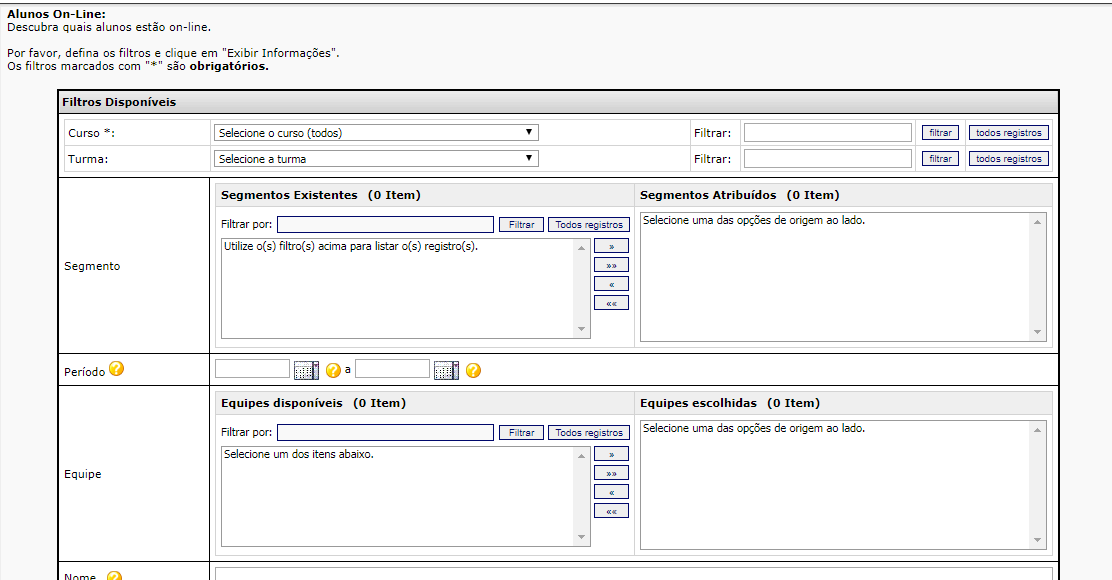Image resolution: width=1112 pixels, height=580 pixels.
Task: Click the Filtrar por field in Equipes disponíveis
Action: 385,433
